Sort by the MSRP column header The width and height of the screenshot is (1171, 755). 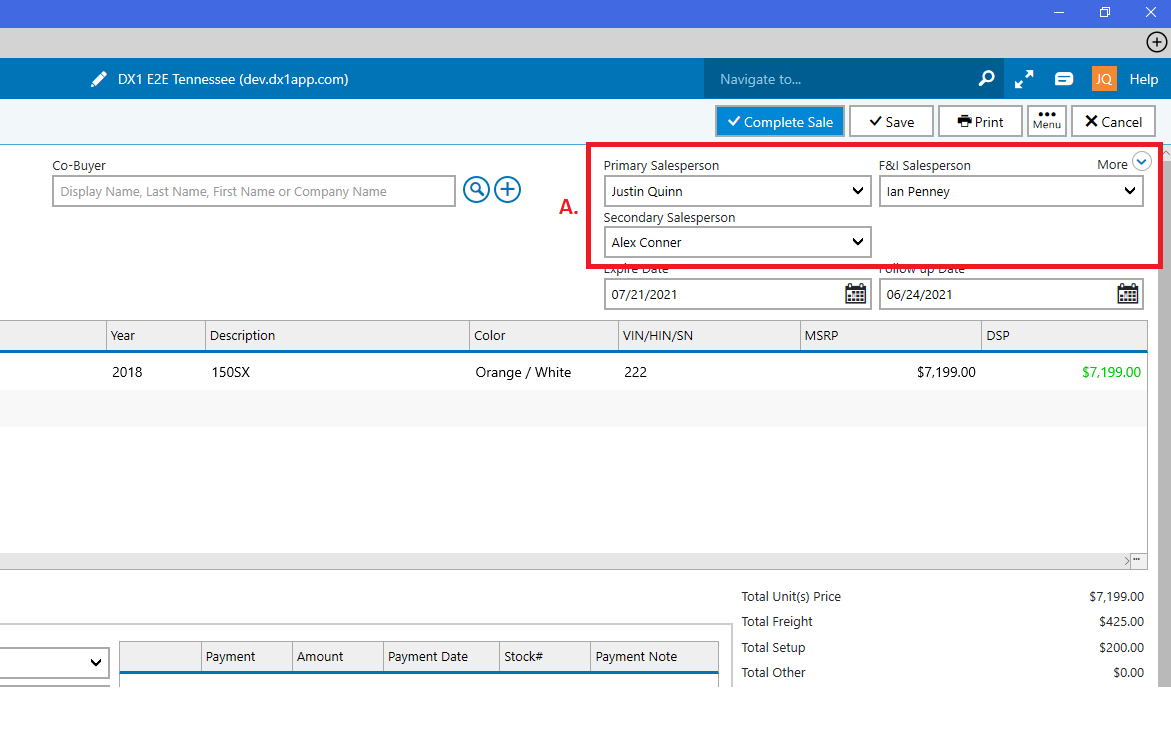[x=890, y=335]
